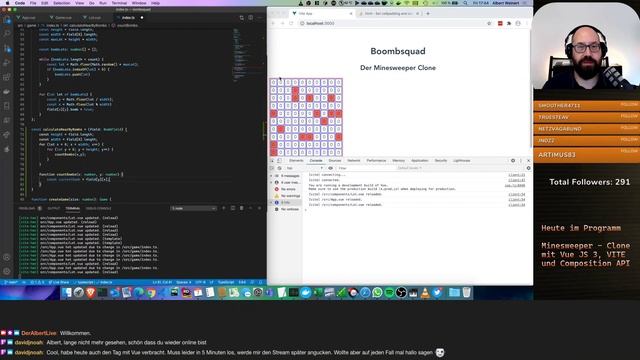640x360 pixels.
Task: Open the File menu in the menu bar
Action: [x=33, y=3]
